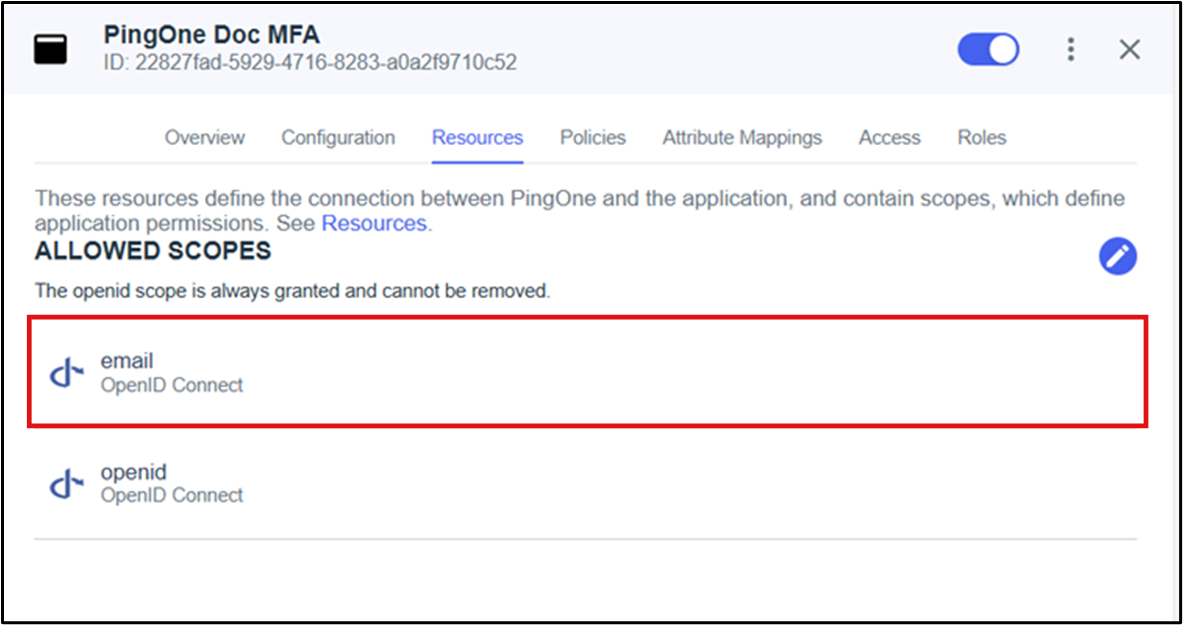This screenshot has width=1183, height=625.
Task: Select the openid scope name
Action: pos(134,473)
